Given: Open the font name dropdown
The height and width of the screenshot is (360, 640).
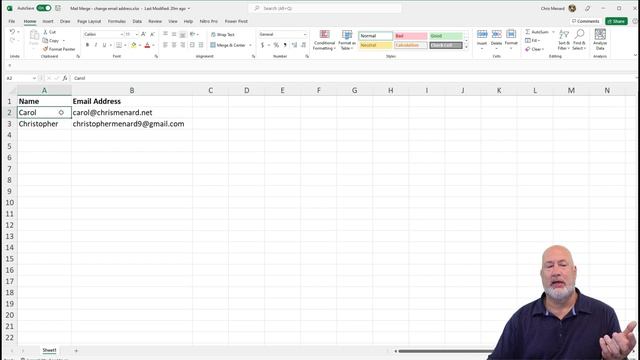Looking at the screenshot, I should coord(122,34).
